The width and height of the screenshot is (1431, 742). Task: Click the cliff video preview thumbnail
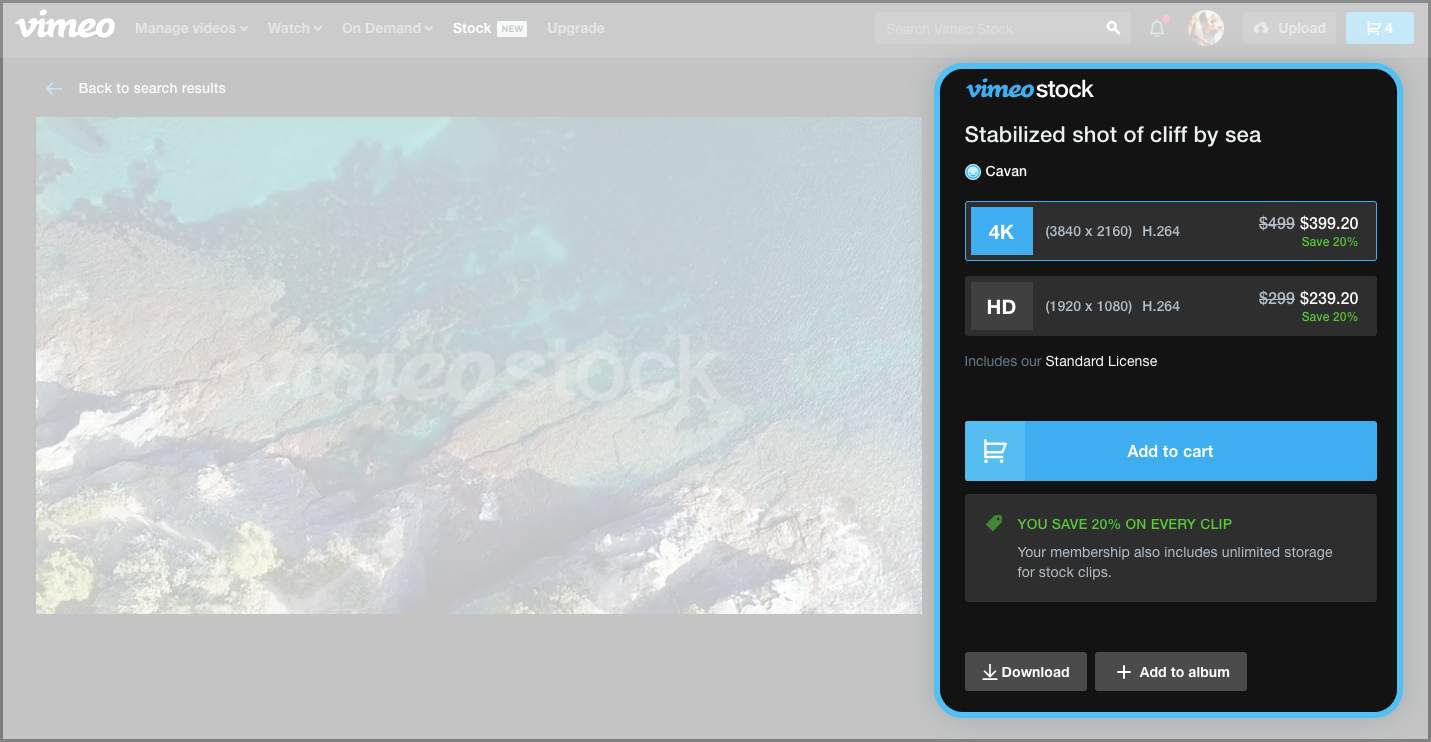click(479, 365)
